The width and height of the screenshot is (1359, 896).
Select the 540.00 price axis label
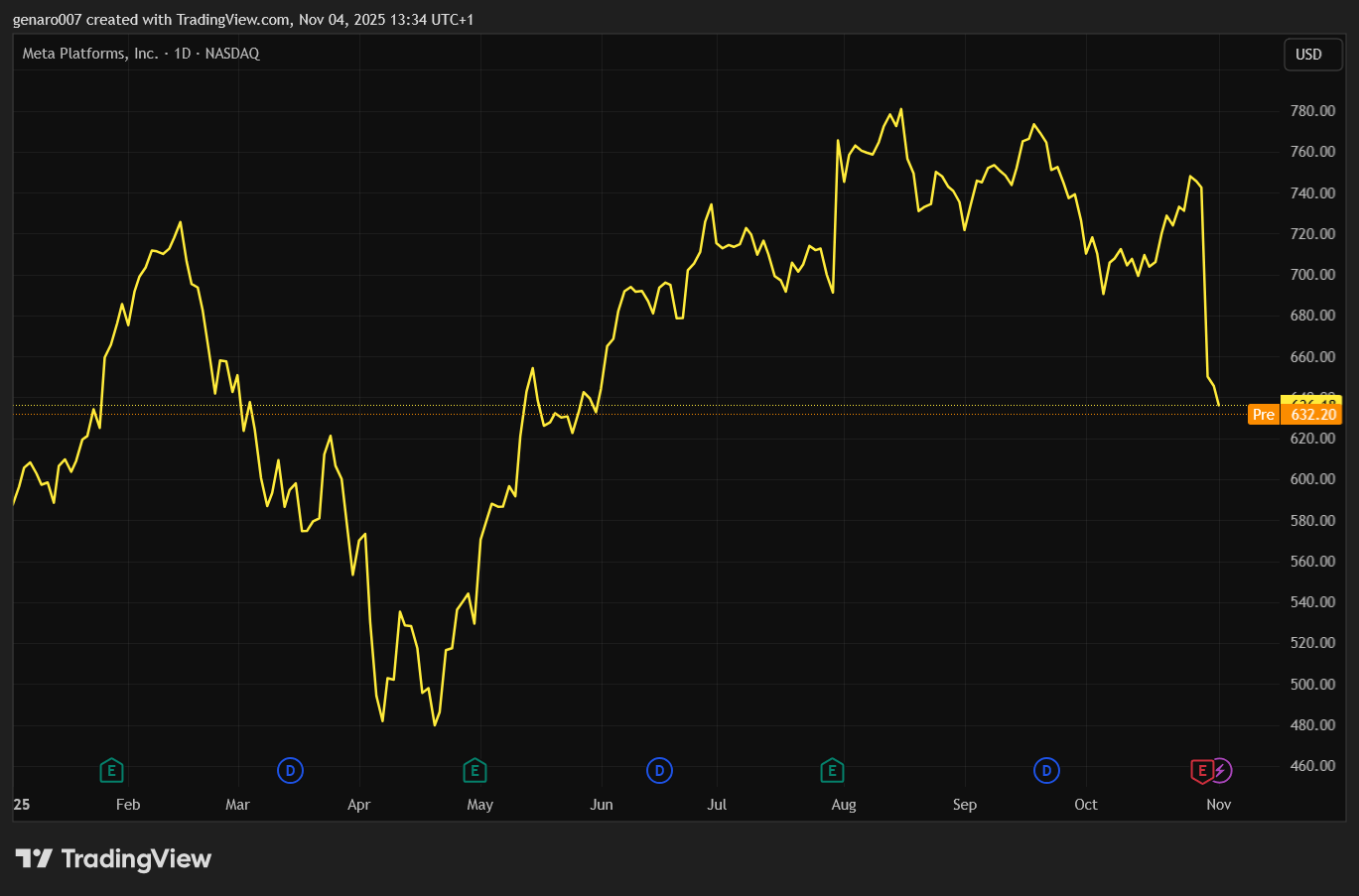point(1312,602)
